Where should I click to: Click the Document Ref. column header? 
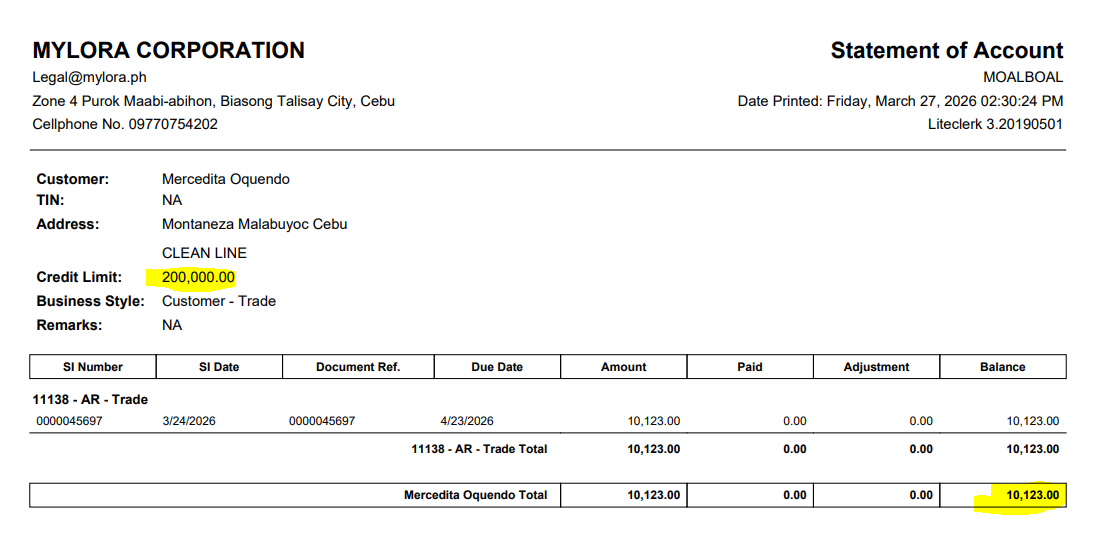click(358, 367)
